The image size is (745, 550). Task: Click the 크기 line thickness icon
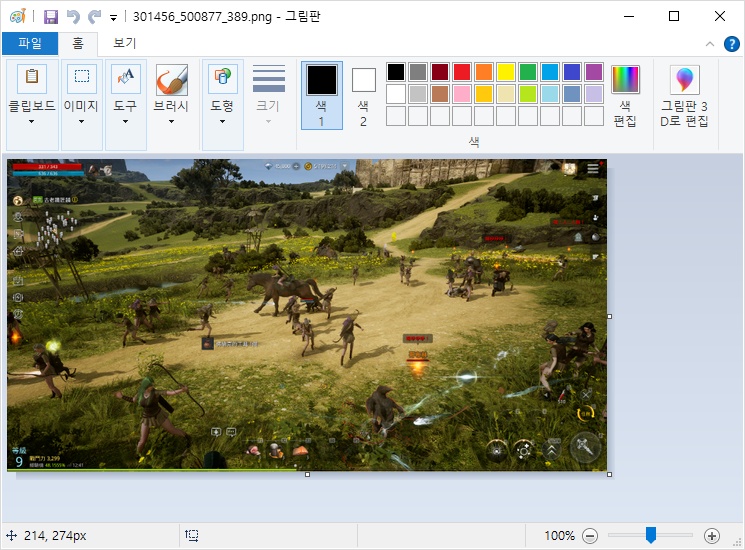268,78
